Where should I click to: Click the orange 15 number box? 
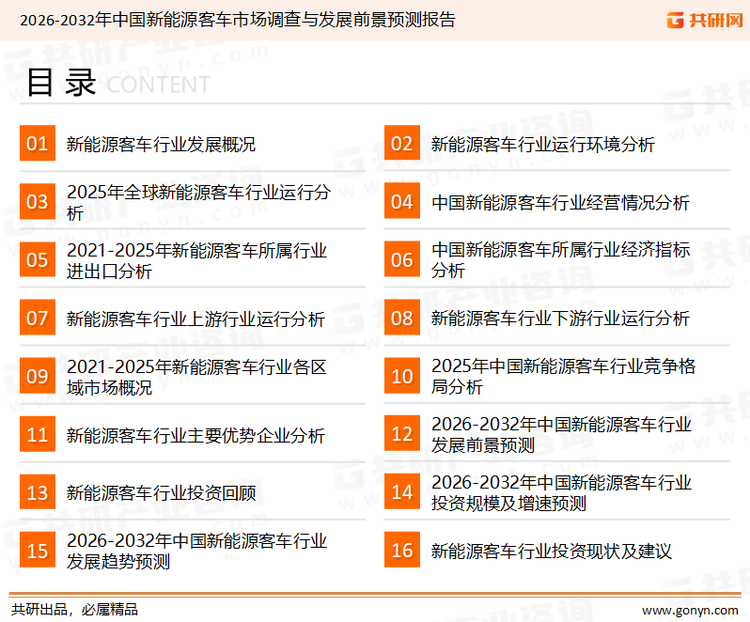pos(37,550)
